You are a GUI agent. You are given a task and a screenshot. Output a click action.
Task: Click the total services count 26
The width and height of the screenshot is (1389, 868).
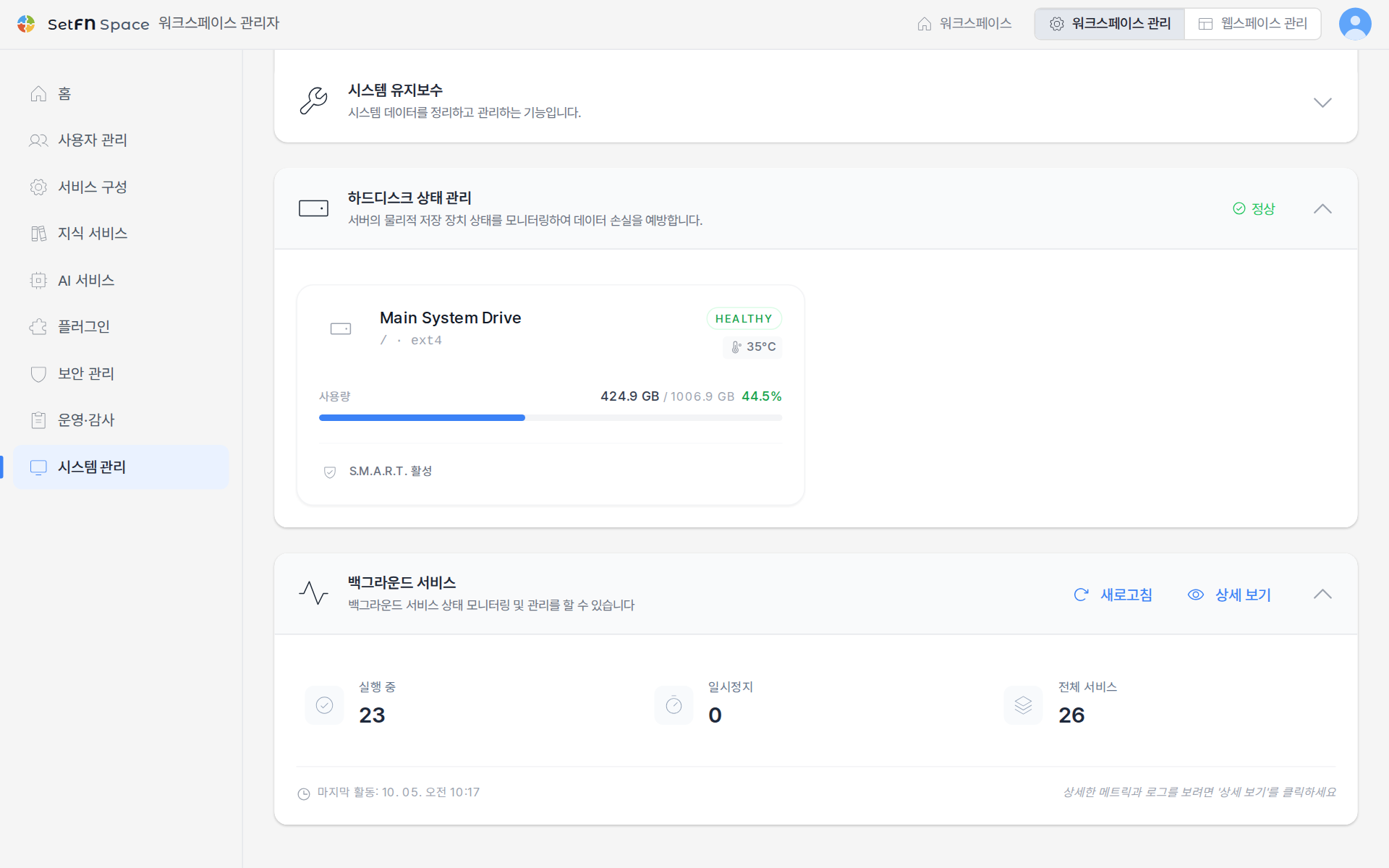(1071, 715)
